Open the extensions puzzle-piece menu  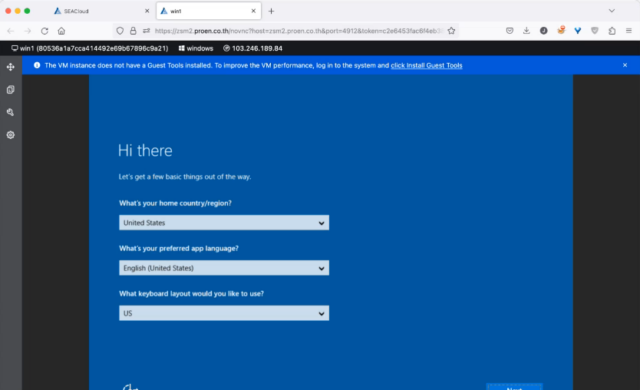click(612, 31)
